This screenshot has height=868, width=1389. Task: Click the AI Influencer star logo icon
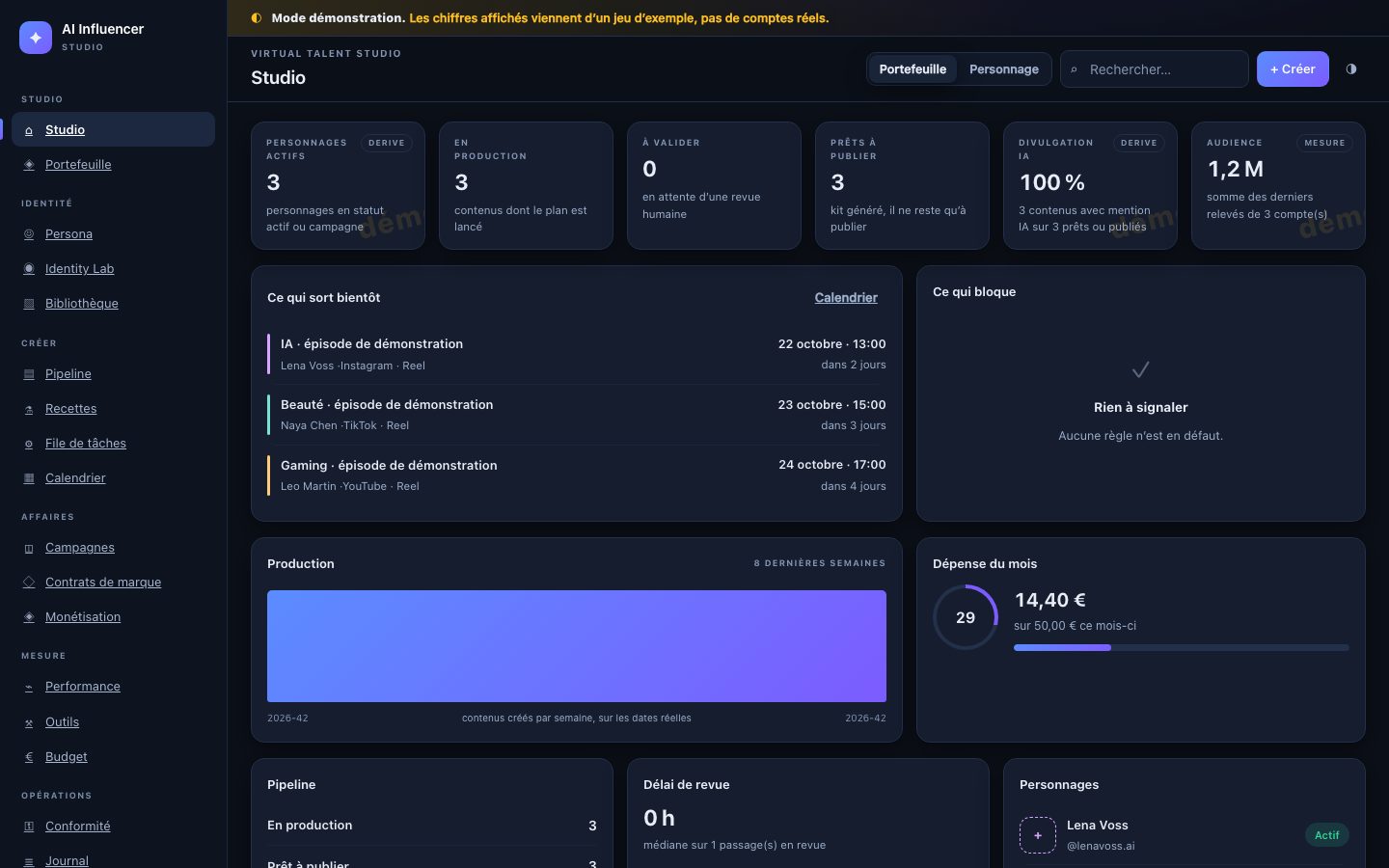tap(36, 38)
